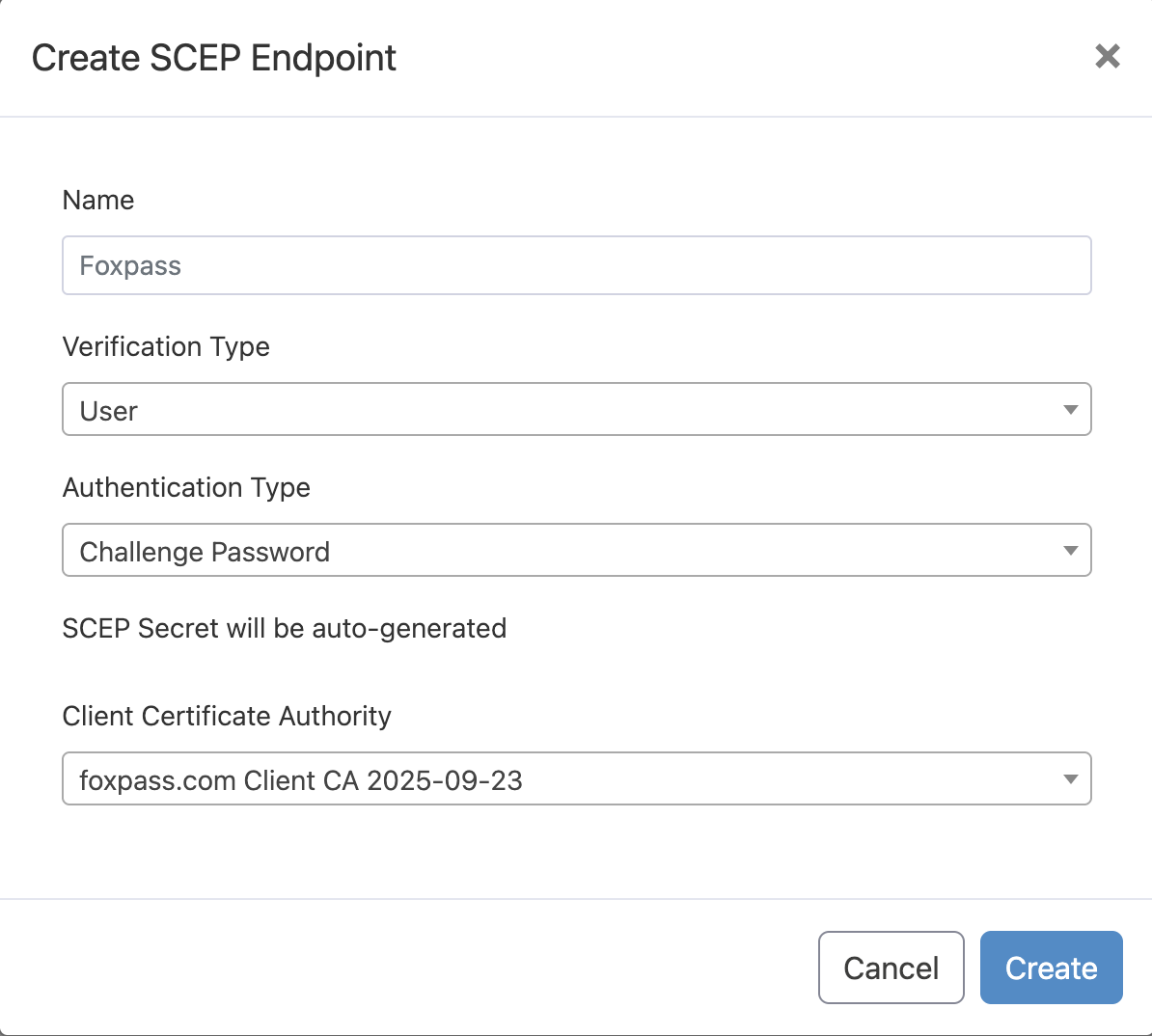Click the 'Authentication Type' label
Screen dimensions: 1152x1036
[186, 488]
